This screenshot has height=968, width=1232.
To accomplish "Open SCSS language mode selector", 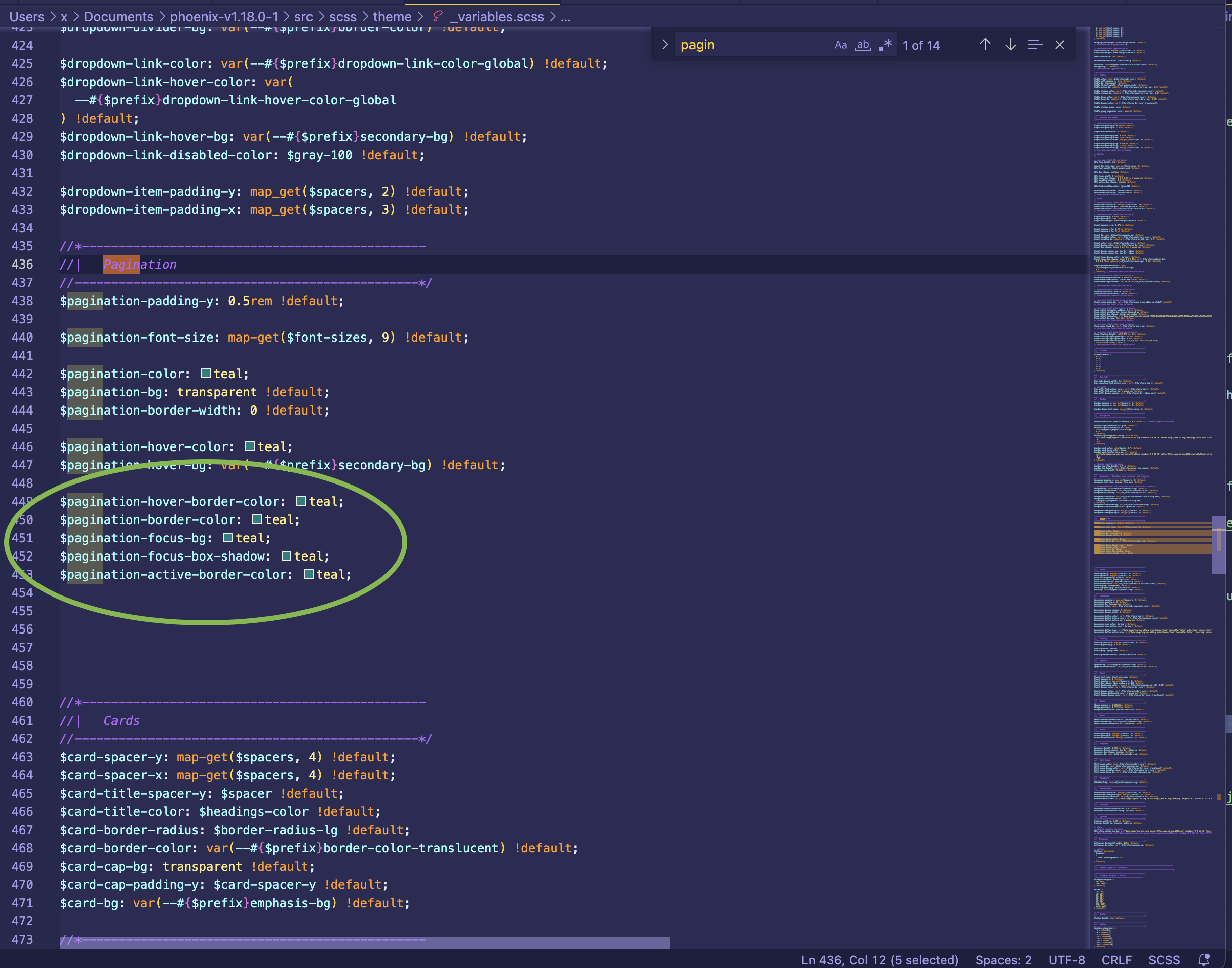I will point(1164,959).
